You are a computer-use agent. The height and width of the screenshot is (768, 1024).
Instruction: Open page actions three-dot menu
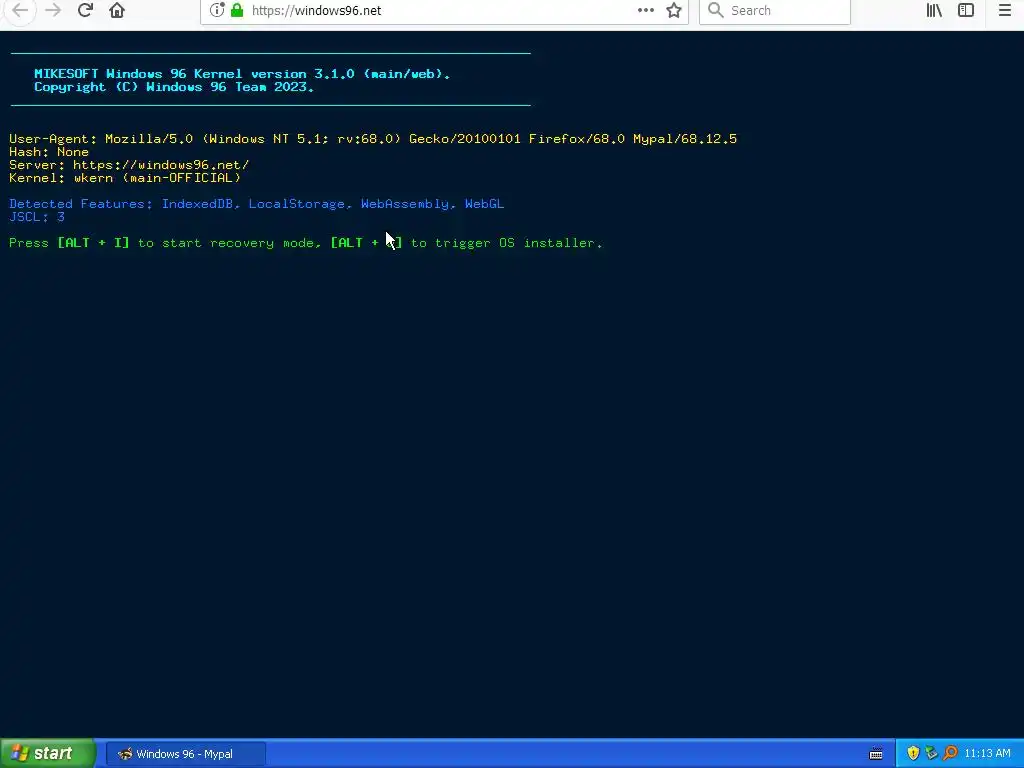(x=646, y=10)
